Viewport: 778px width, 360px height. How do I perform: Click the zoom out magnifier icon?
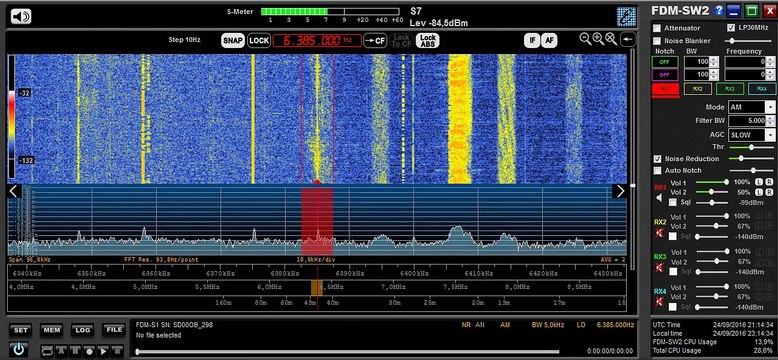585,39
